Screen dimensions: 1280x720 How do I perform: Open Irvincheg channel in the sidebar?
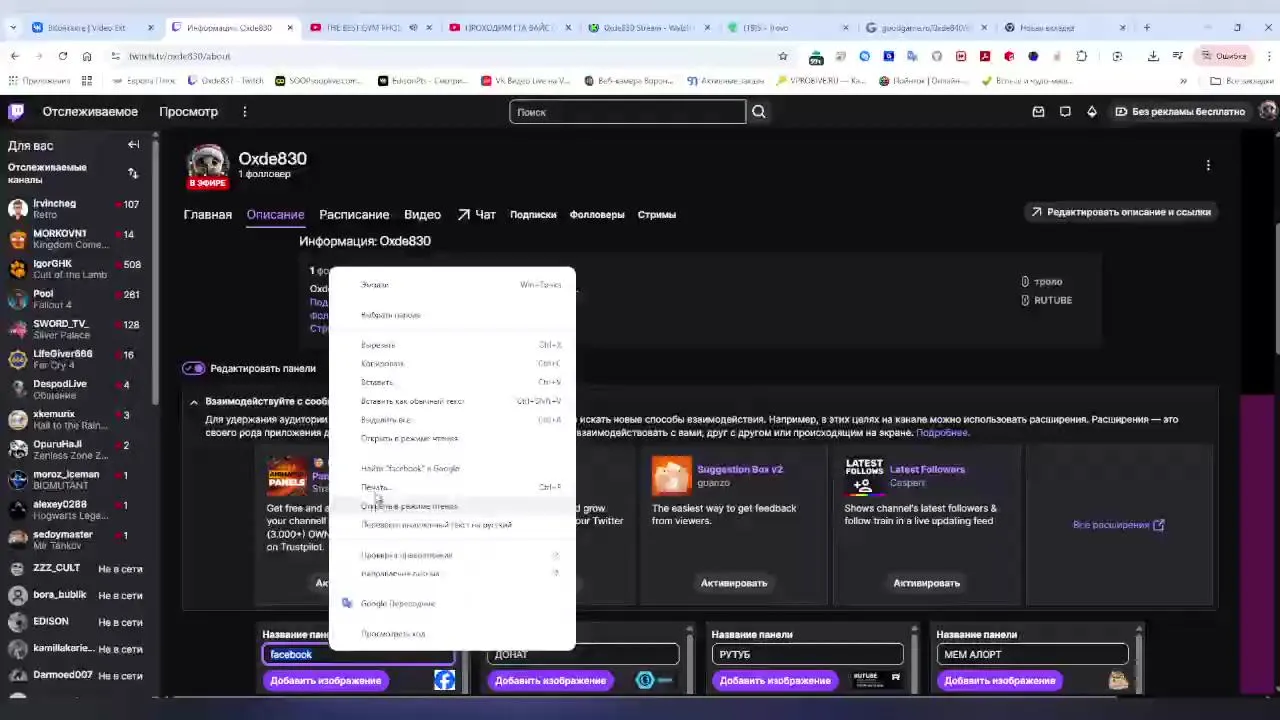click(x=75, y=209)
